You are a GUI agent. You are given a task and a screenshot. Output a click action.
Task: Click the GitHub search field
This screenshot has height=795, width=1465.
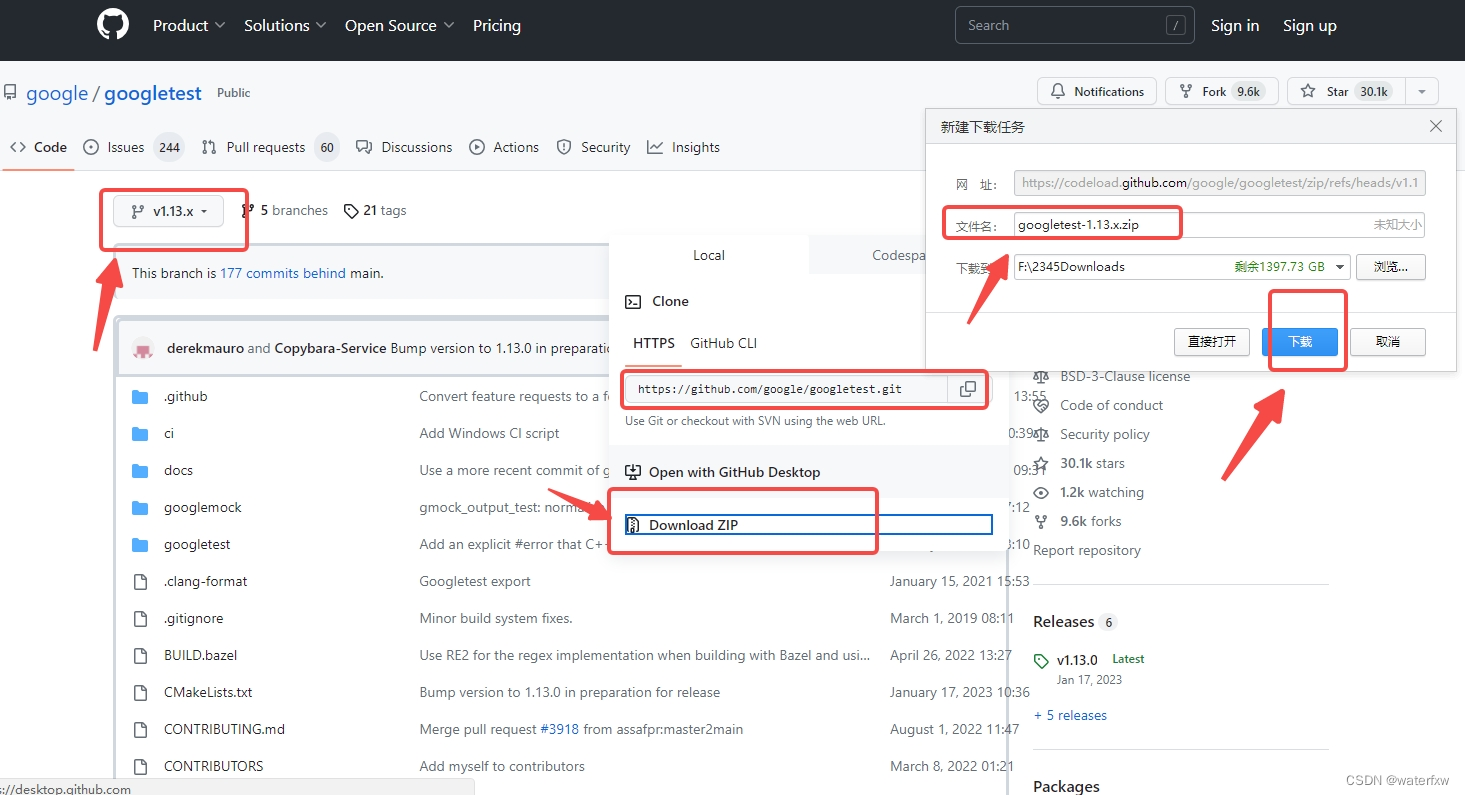[1075, 26]
